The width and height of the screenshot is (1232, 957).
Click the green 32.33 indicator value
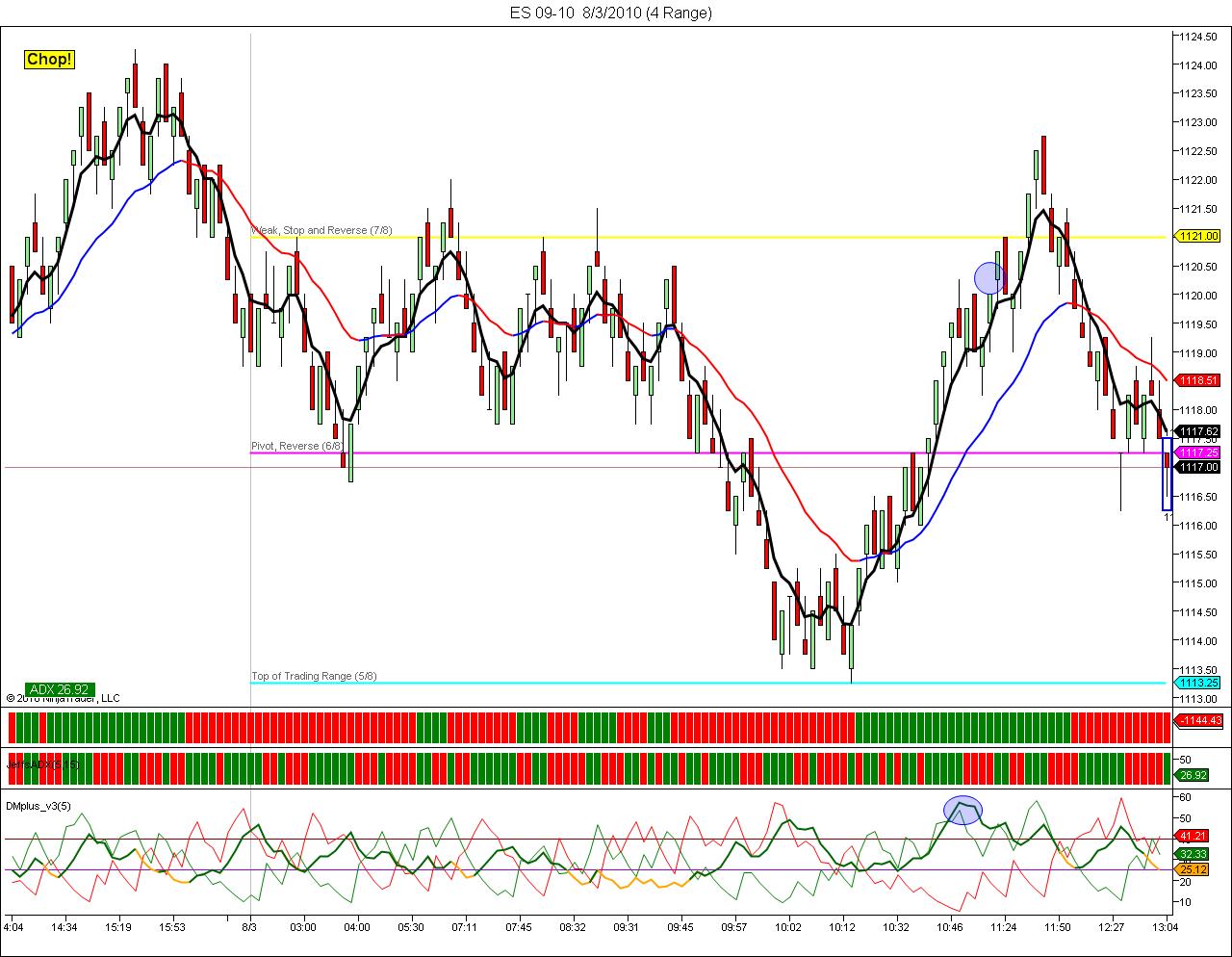[1193, 854]
